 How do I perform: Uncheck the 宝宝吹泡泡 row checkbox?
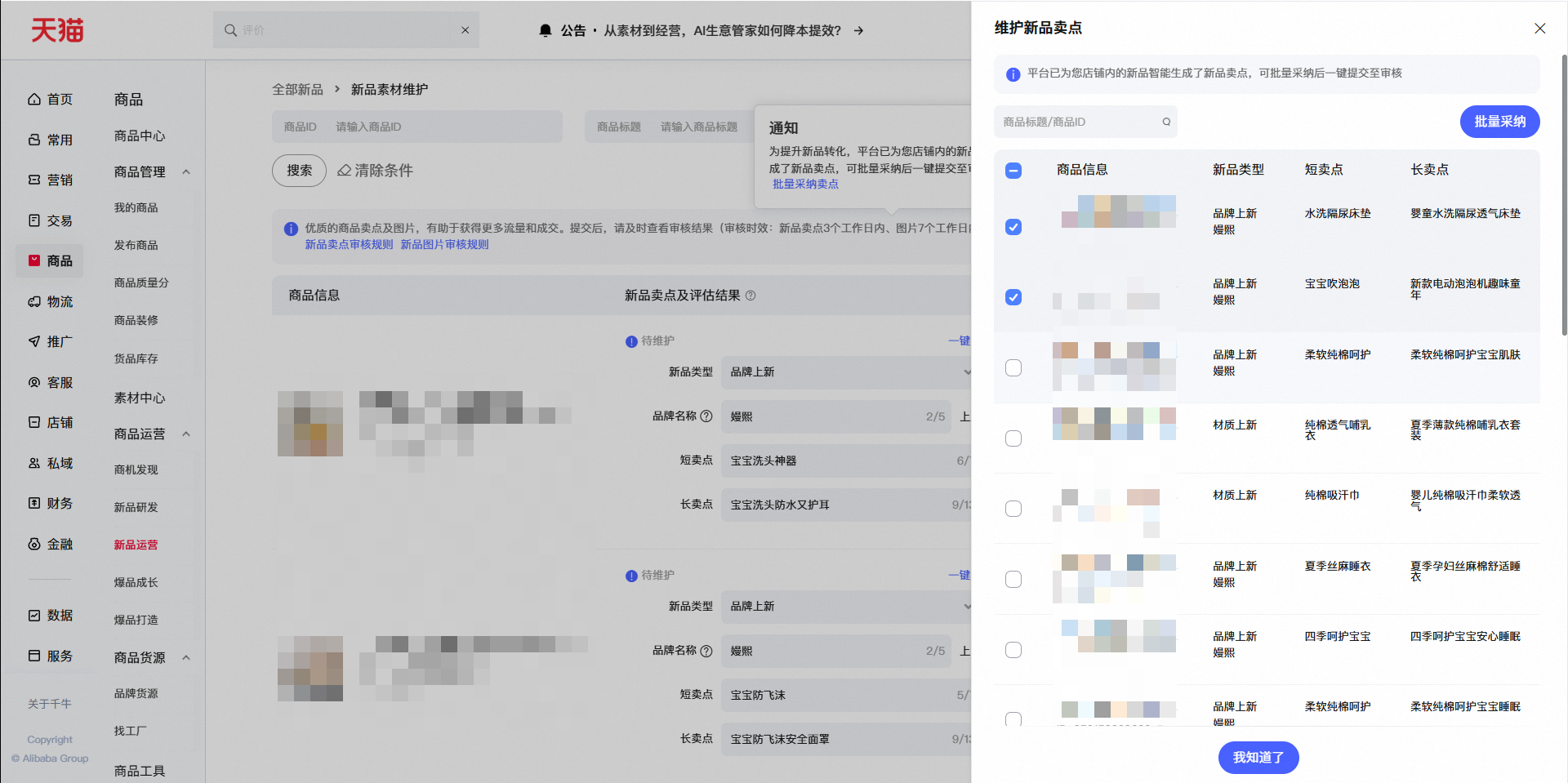tap(1013, 297)
